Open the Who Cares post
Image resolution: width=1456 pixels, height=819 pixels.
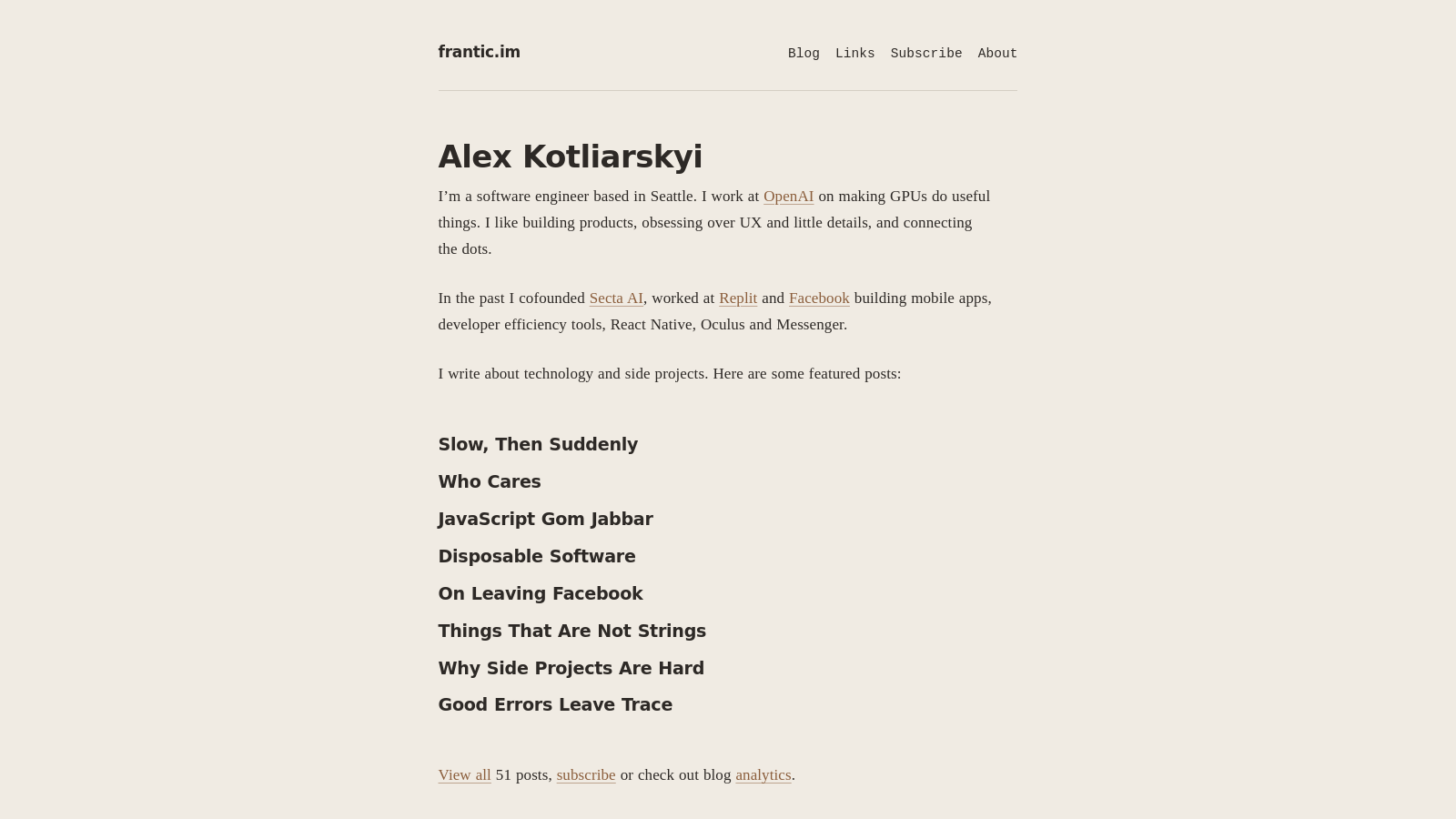[x=489, y=482]
